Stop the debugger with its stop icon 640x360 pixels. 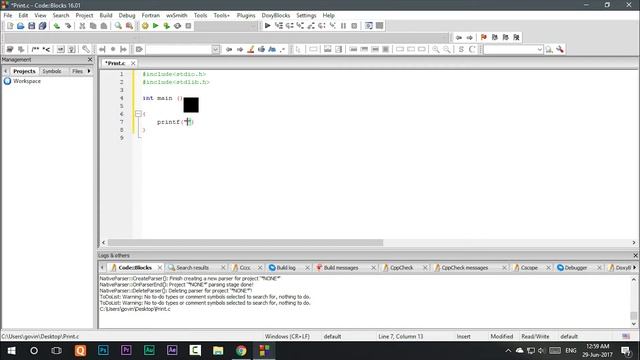tap(354, 26)
